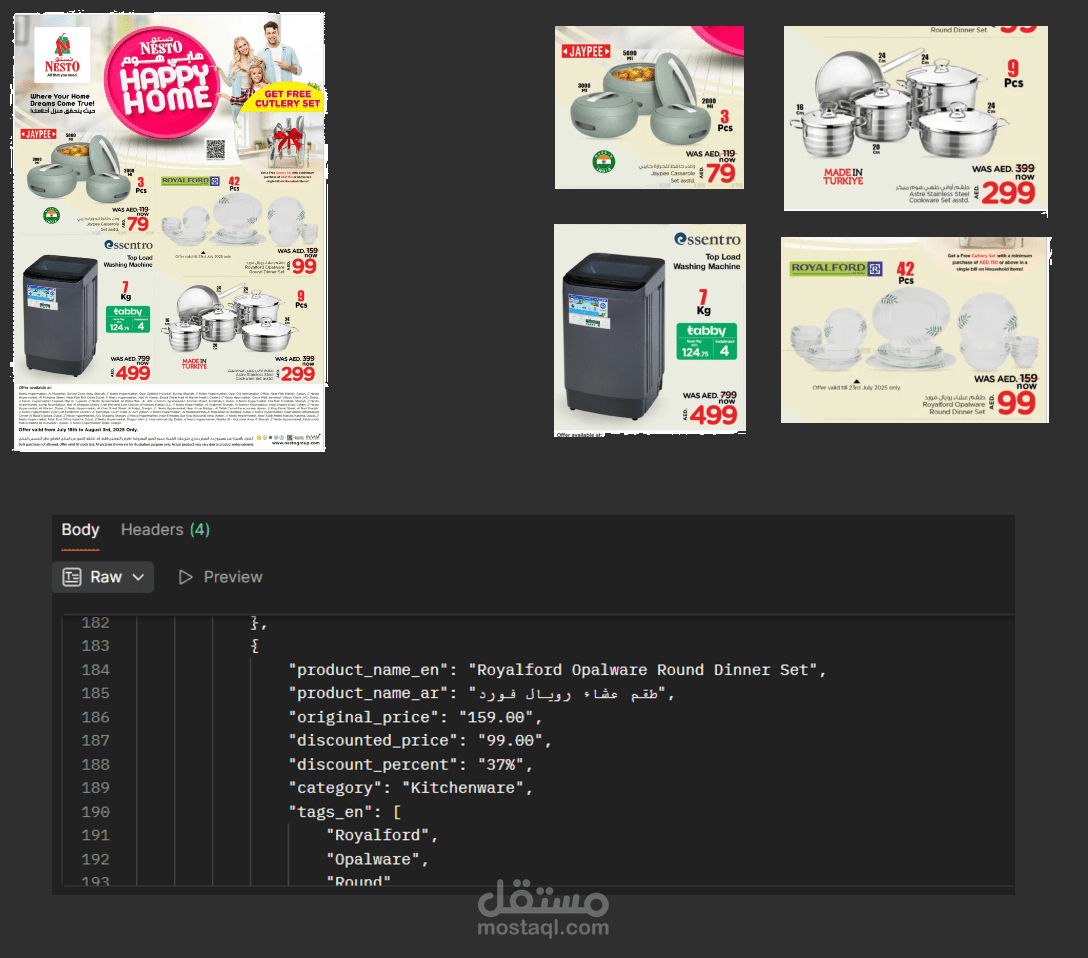Click the 299 price in cookware crop
This screenshot has height=958, width=1088.
tap(1008, 192)
